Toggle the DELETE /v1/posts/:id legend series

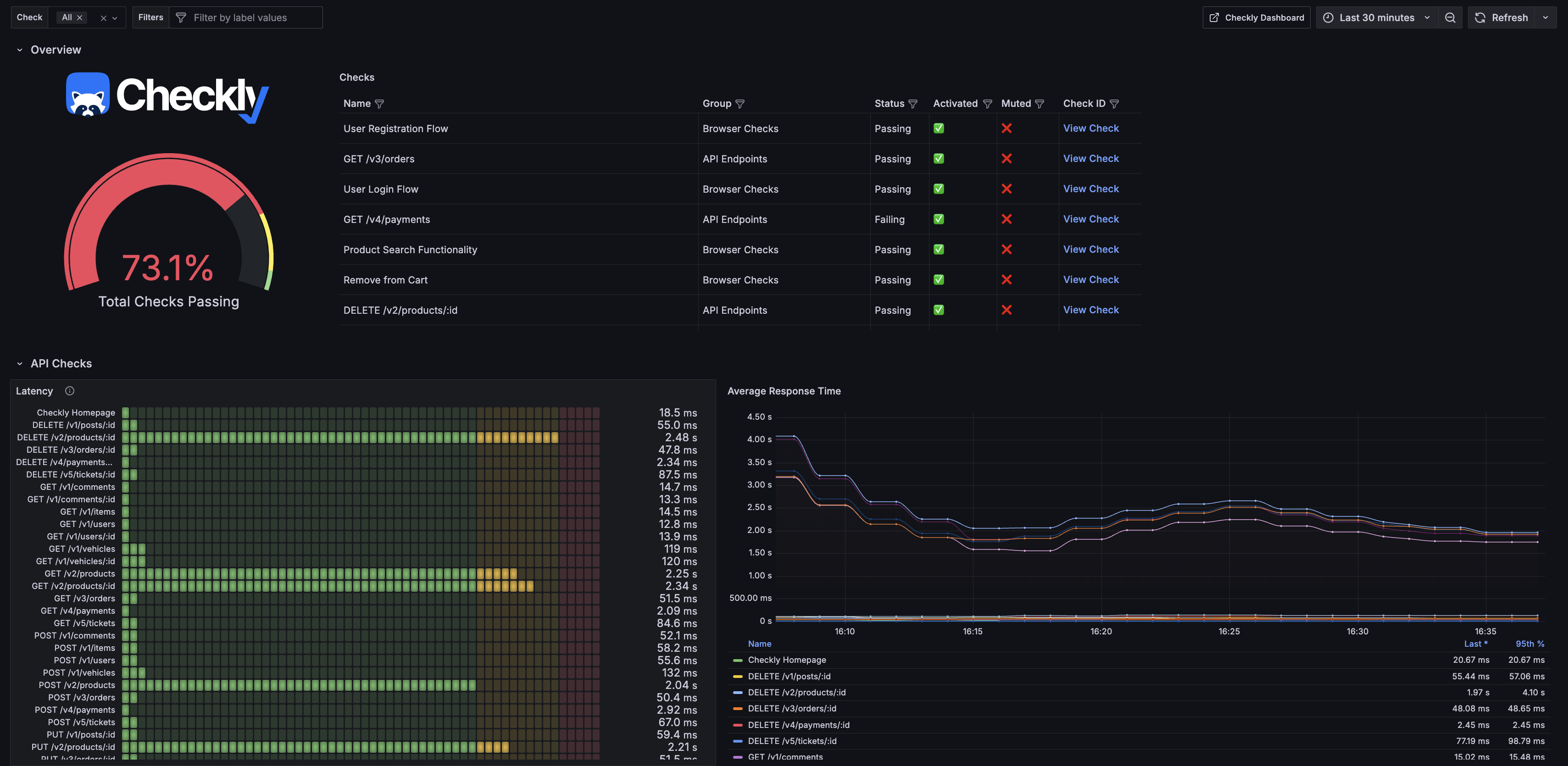[x=789, y=677]
